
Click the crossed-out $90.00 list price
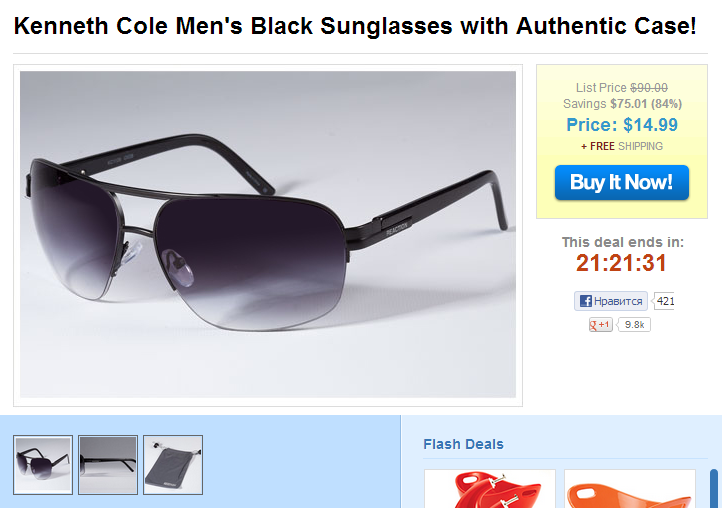pos(649,88)
